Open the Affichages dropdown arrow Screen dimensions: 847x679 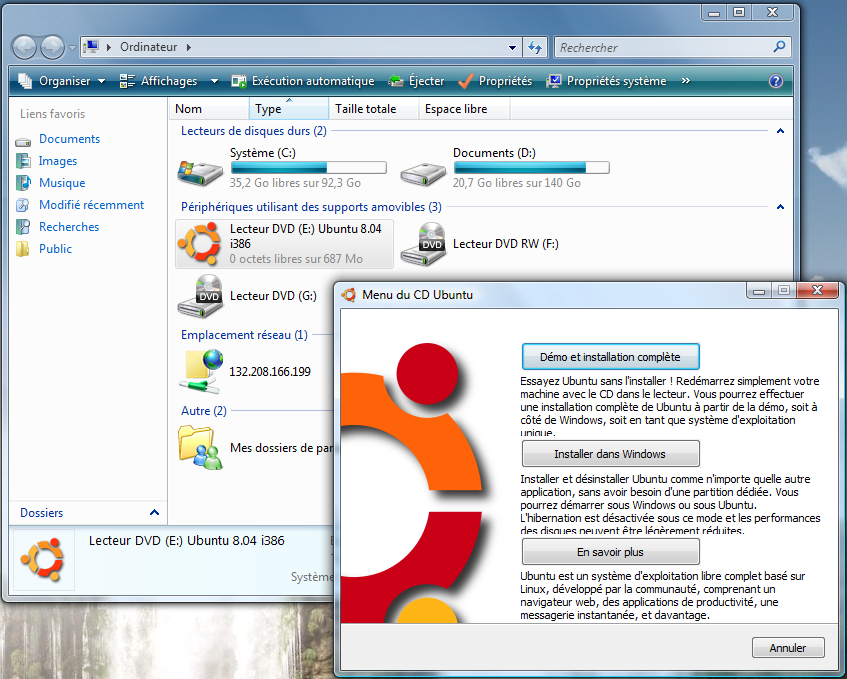214,81
